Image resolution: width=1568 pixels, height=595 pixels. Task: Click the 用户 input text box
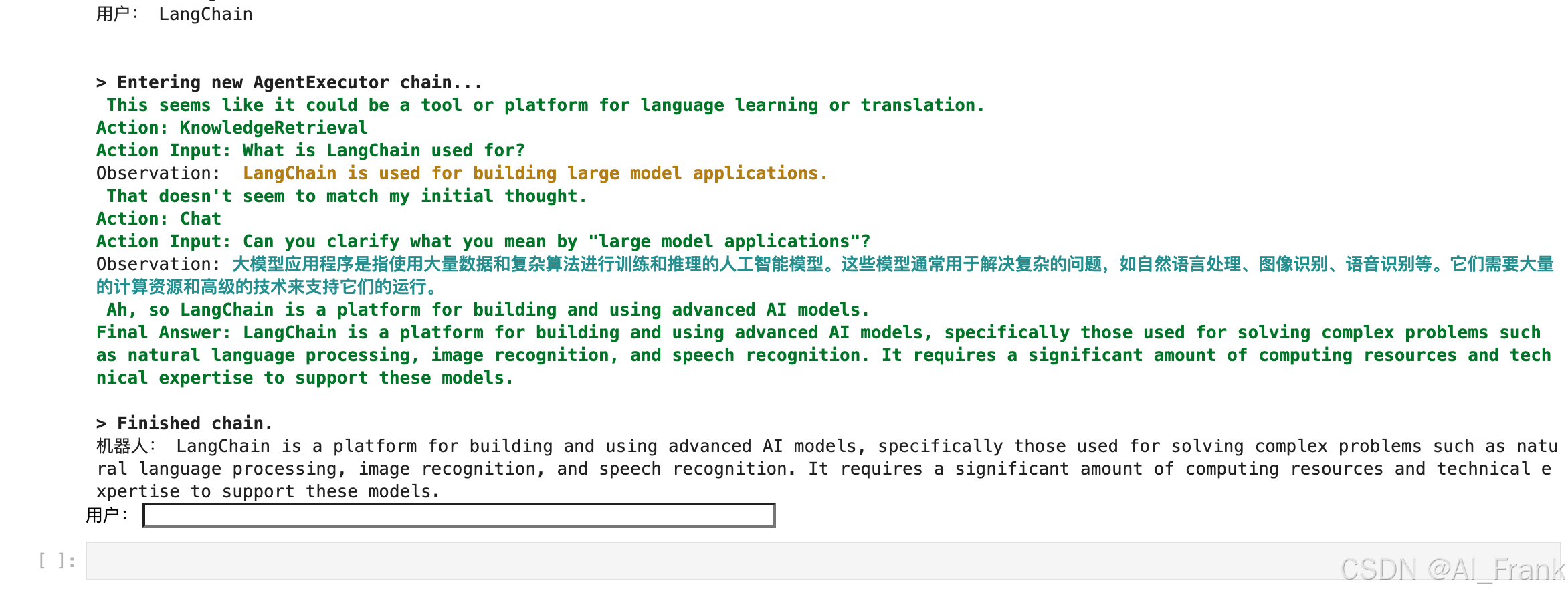pos(459,515)
